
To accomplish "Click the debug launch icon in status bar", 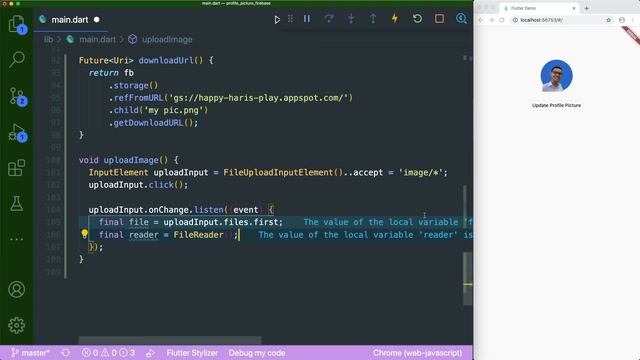I will [x=151, y=353].
